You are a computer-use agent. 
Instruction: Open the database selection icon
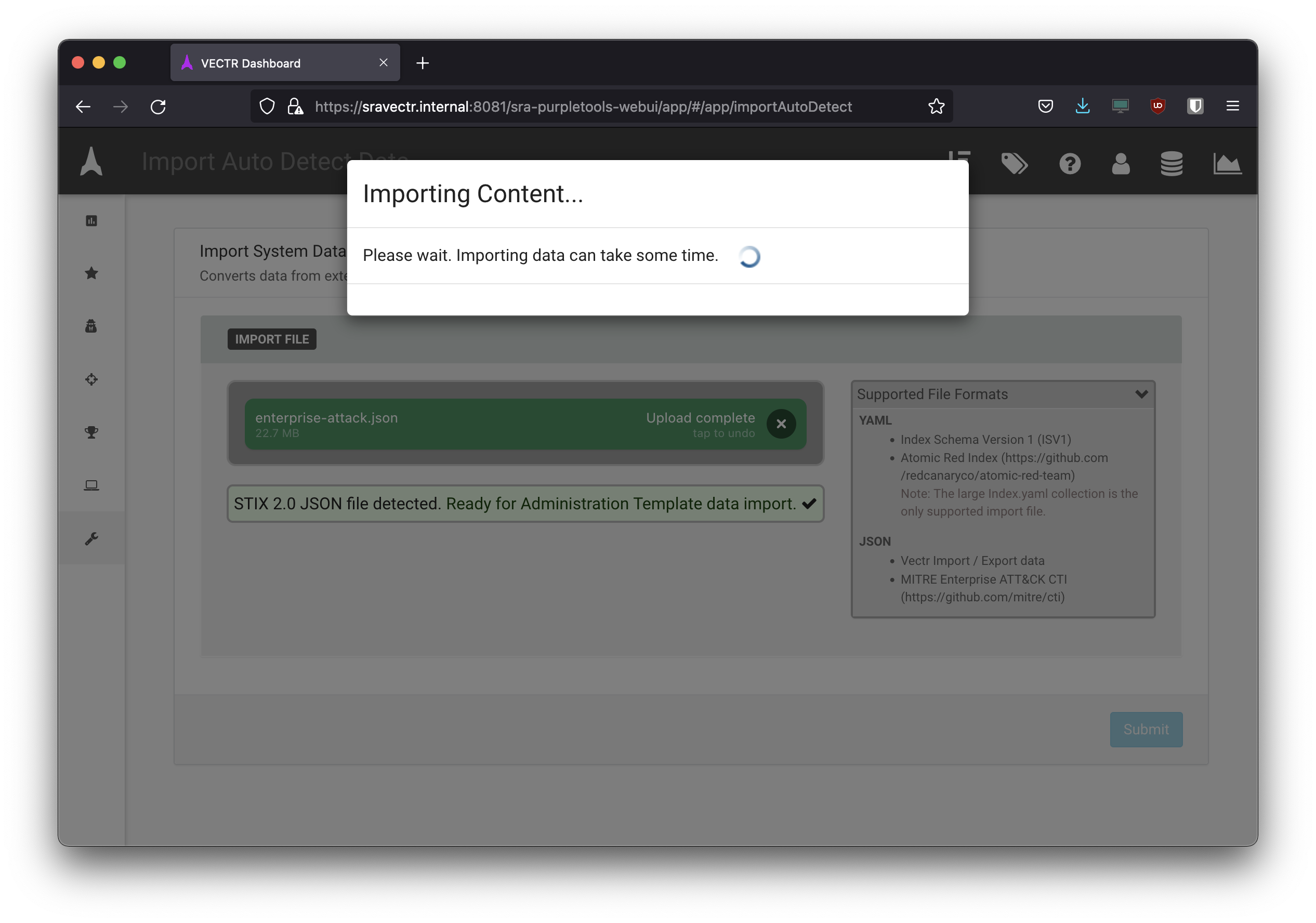tap(1171, 164)
